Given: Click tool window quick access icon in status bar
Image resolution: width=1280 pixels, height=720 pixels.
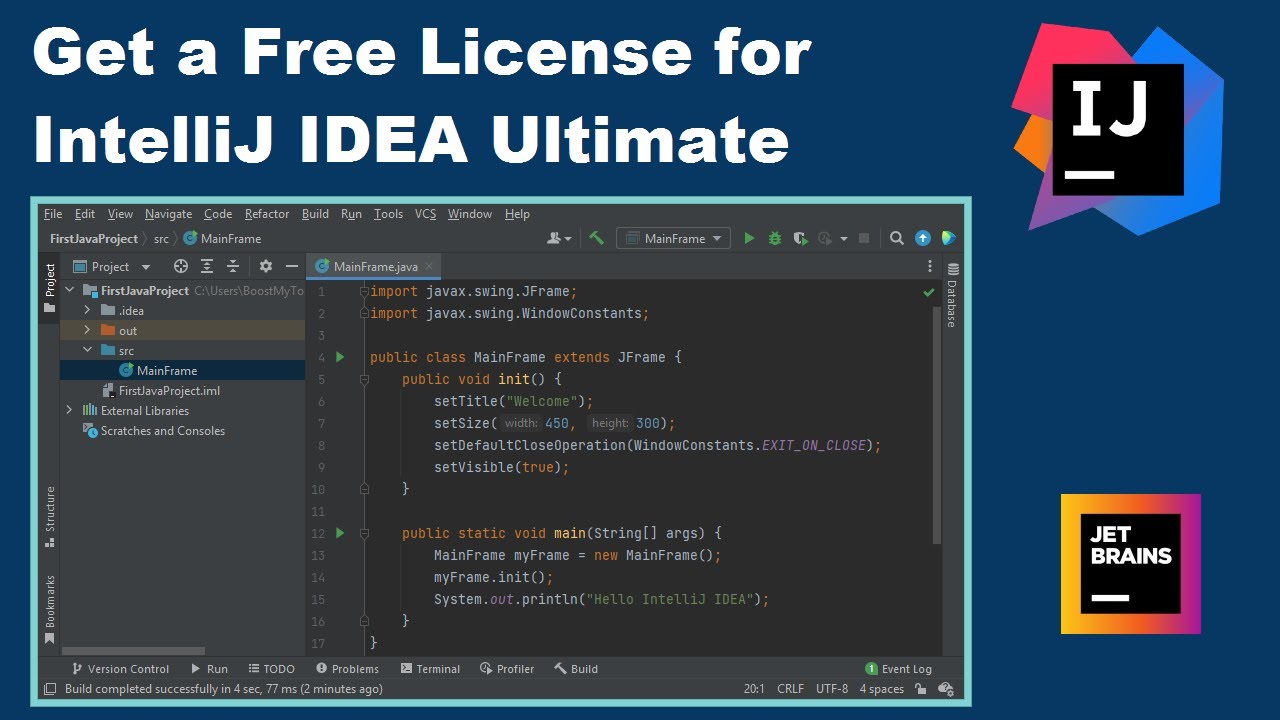Looking at the screenshot, I should (x=50, y=689).
